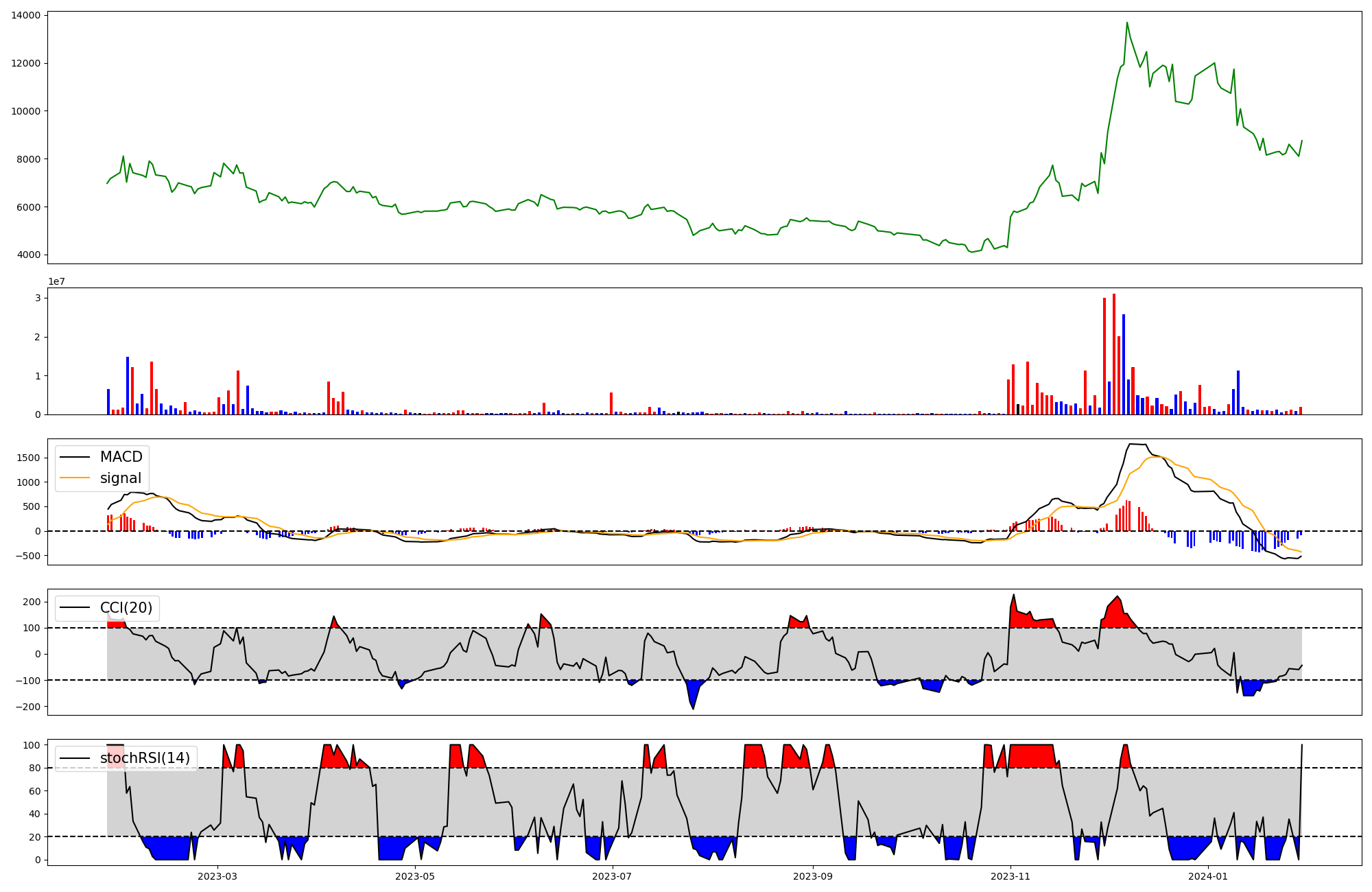Click the MACD legend label

tap(121, 457)
